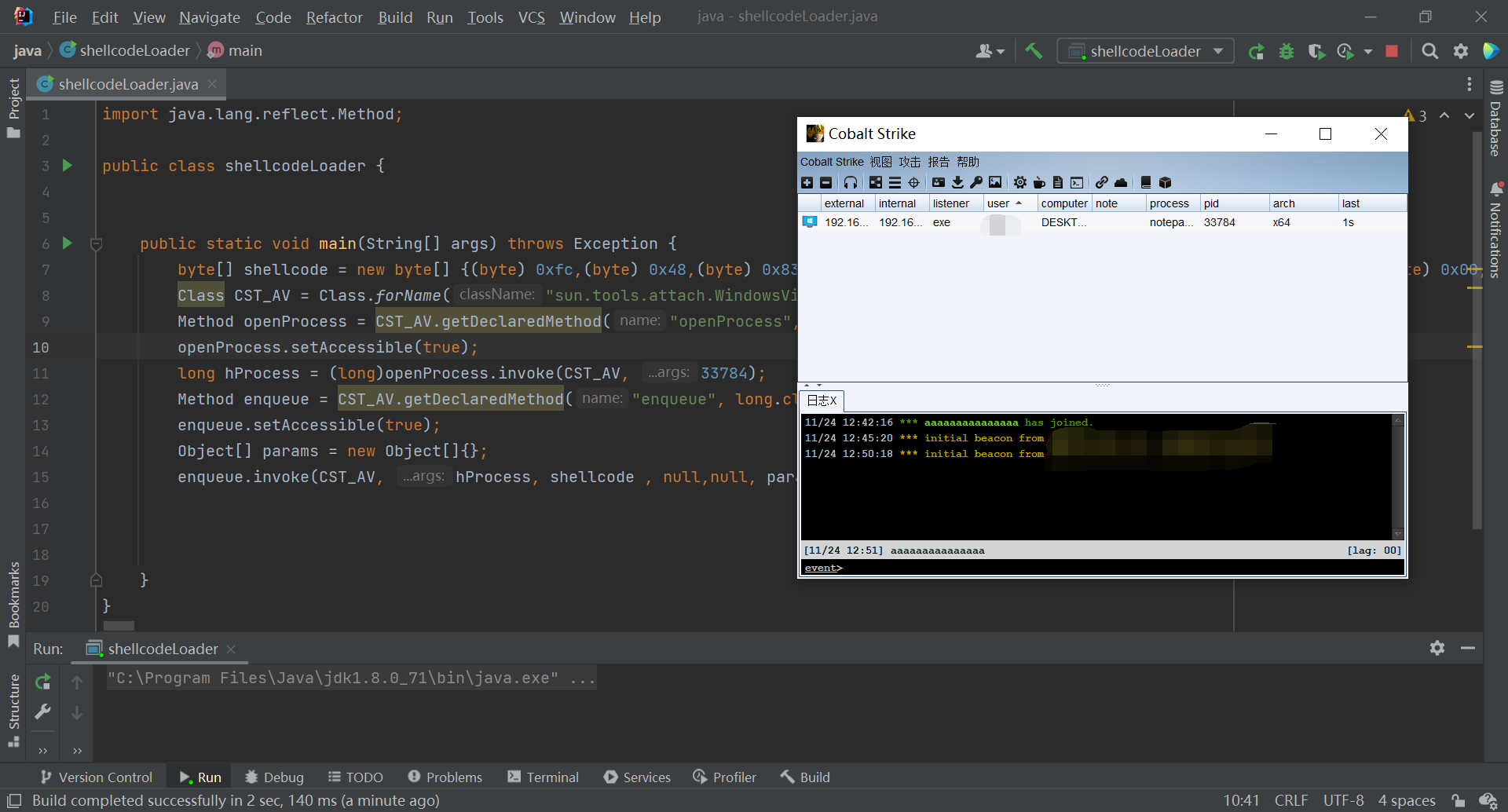
Task: Open the user account dropdown in toolbar
Action: 990,51
